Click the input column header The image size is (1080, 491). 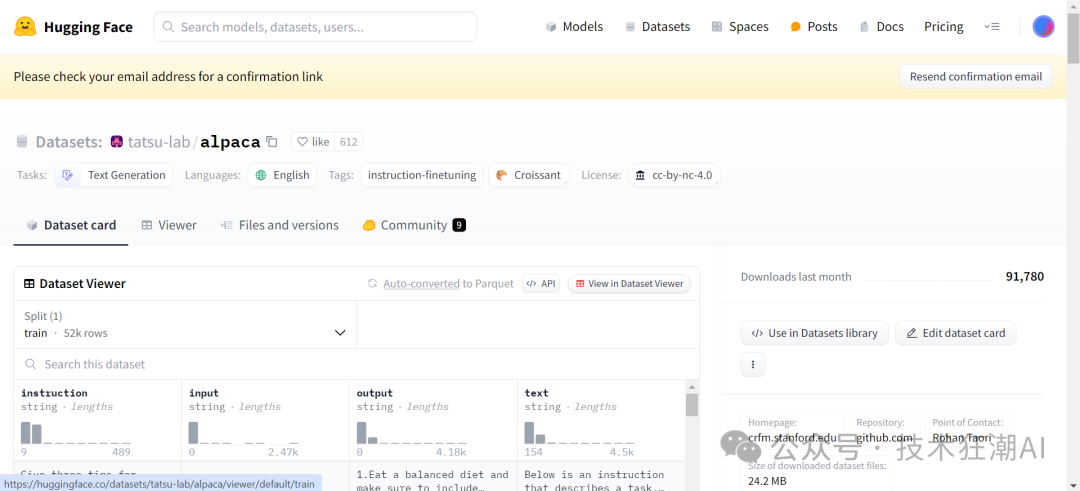point(204,393)
